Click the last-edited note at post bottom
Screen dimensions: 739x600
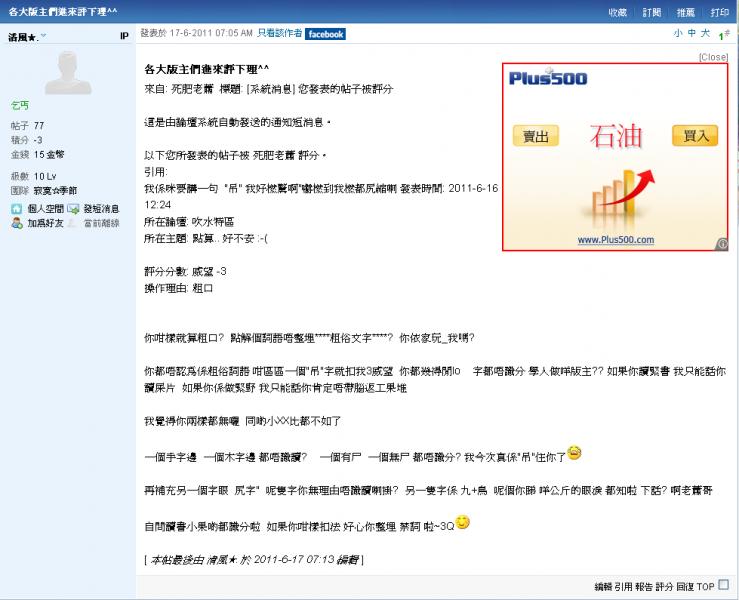click(x=254, y=559)
